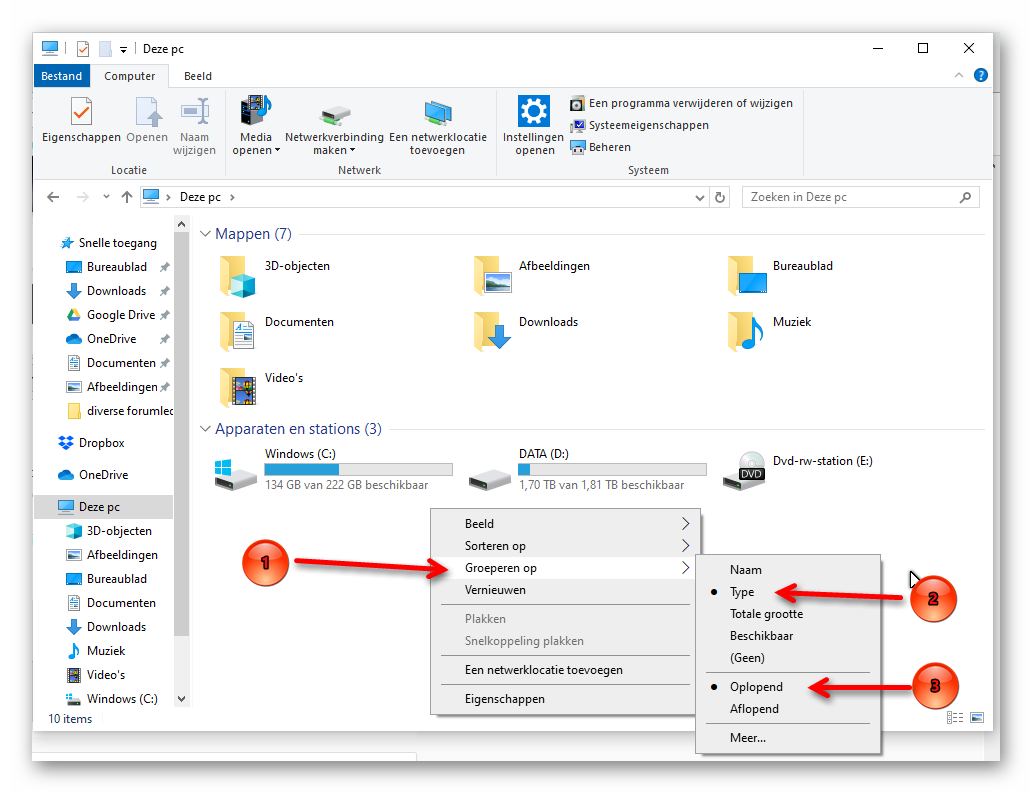
Task: Open Instellingen openen gear icon
Action: (x=533, y=112)
